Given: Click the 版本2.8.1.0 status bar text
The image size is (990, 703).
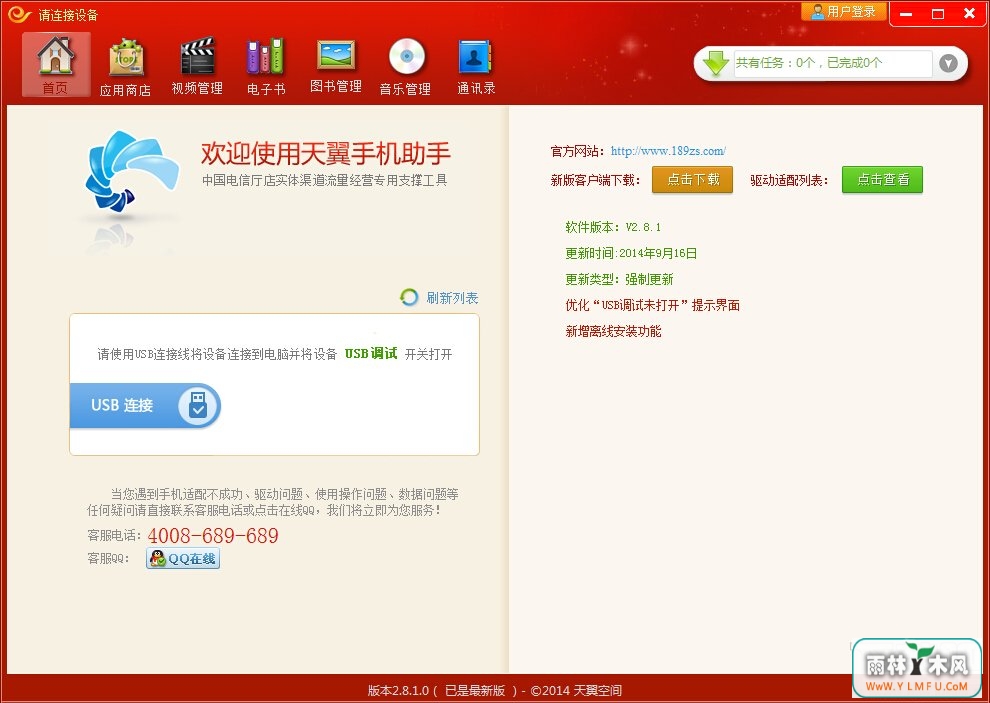Looking at the screenshot, I should [x=494, y=690].
